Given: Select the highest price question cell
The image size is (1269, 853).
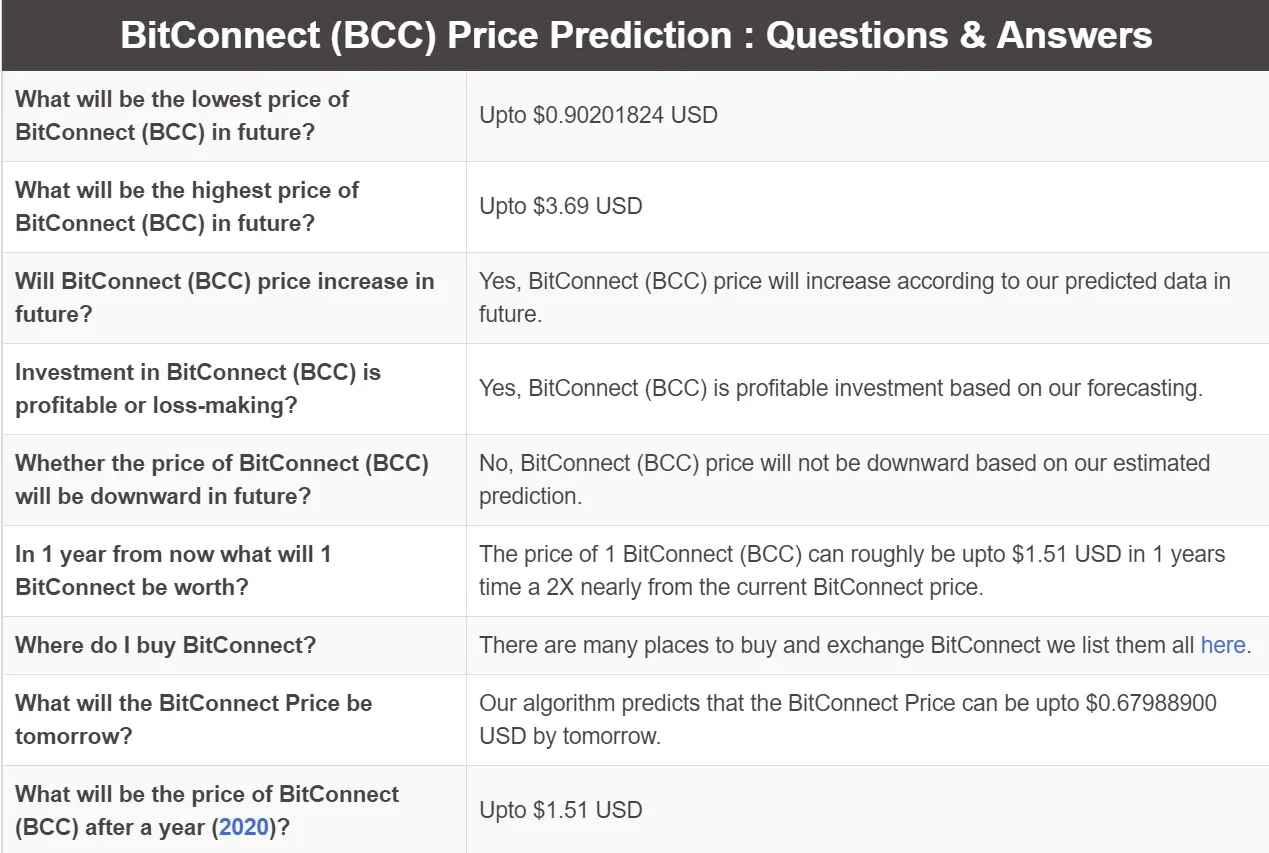Looking at the screenshot, I should (x=186, y=206).
